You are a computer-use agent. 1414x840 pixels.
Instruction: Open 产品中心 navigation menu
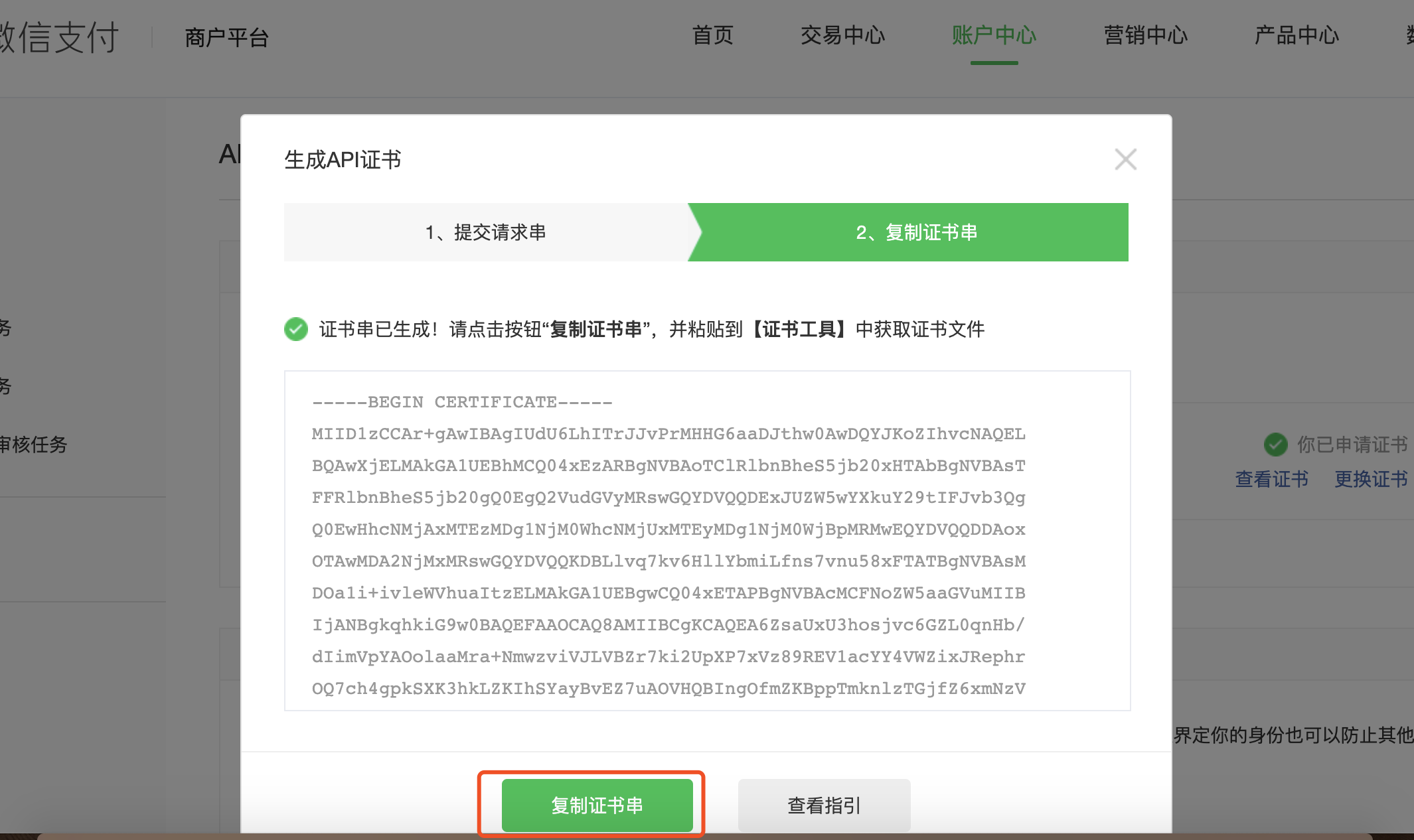[1296, 35]
